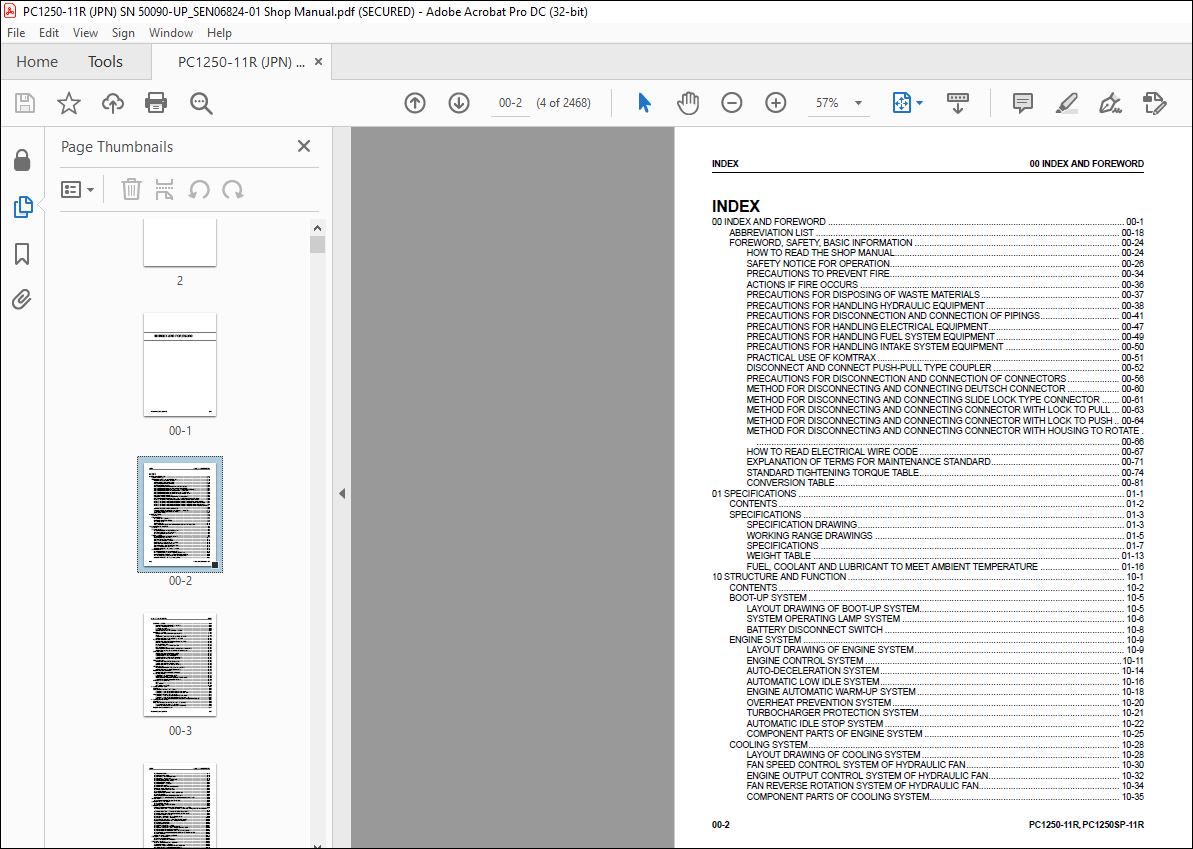Select page thumbnail 00-1
The height and width of the screenshot is (849, 1193).
click(180, 365)
